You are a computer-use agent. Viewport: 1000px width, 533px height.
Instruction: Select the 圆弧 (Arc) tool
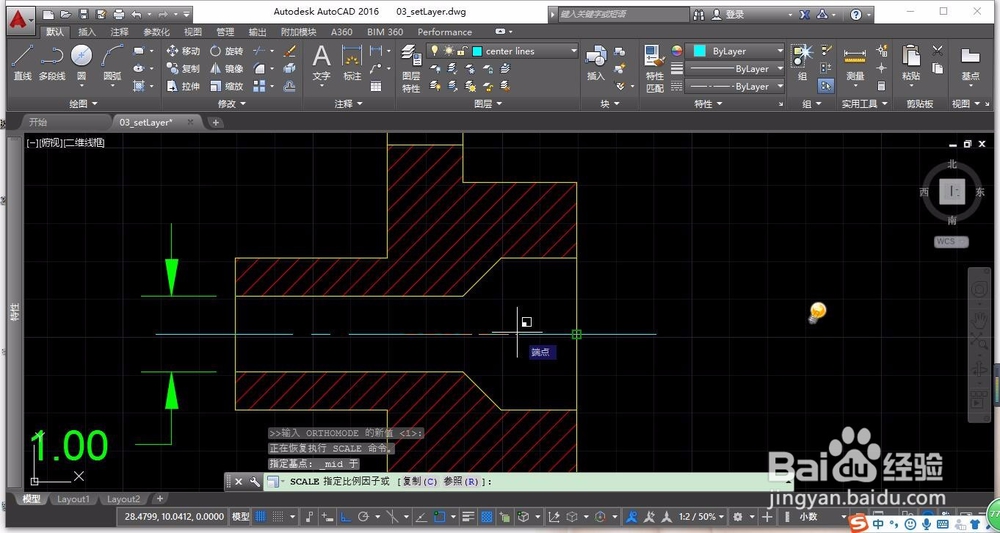[112, 63]
